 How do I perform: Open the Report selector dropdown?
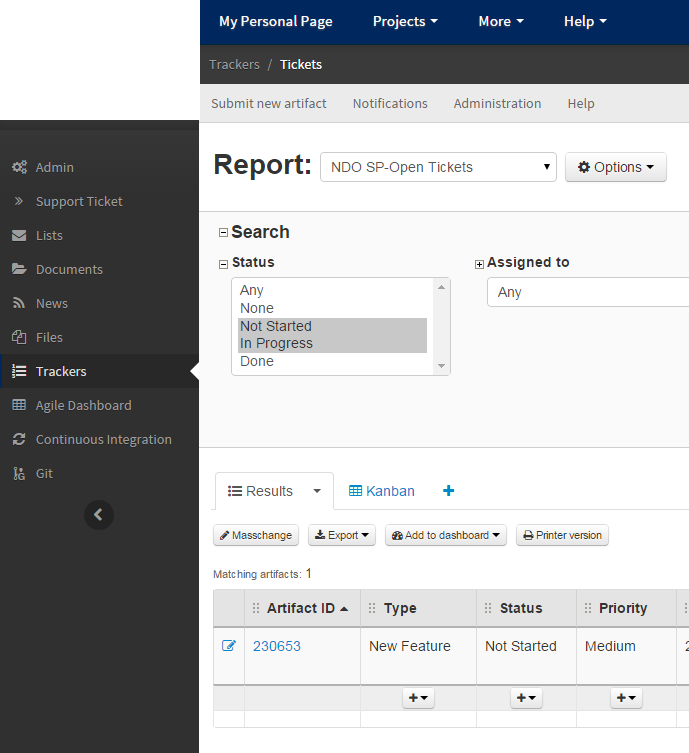[x=438, y=167]
